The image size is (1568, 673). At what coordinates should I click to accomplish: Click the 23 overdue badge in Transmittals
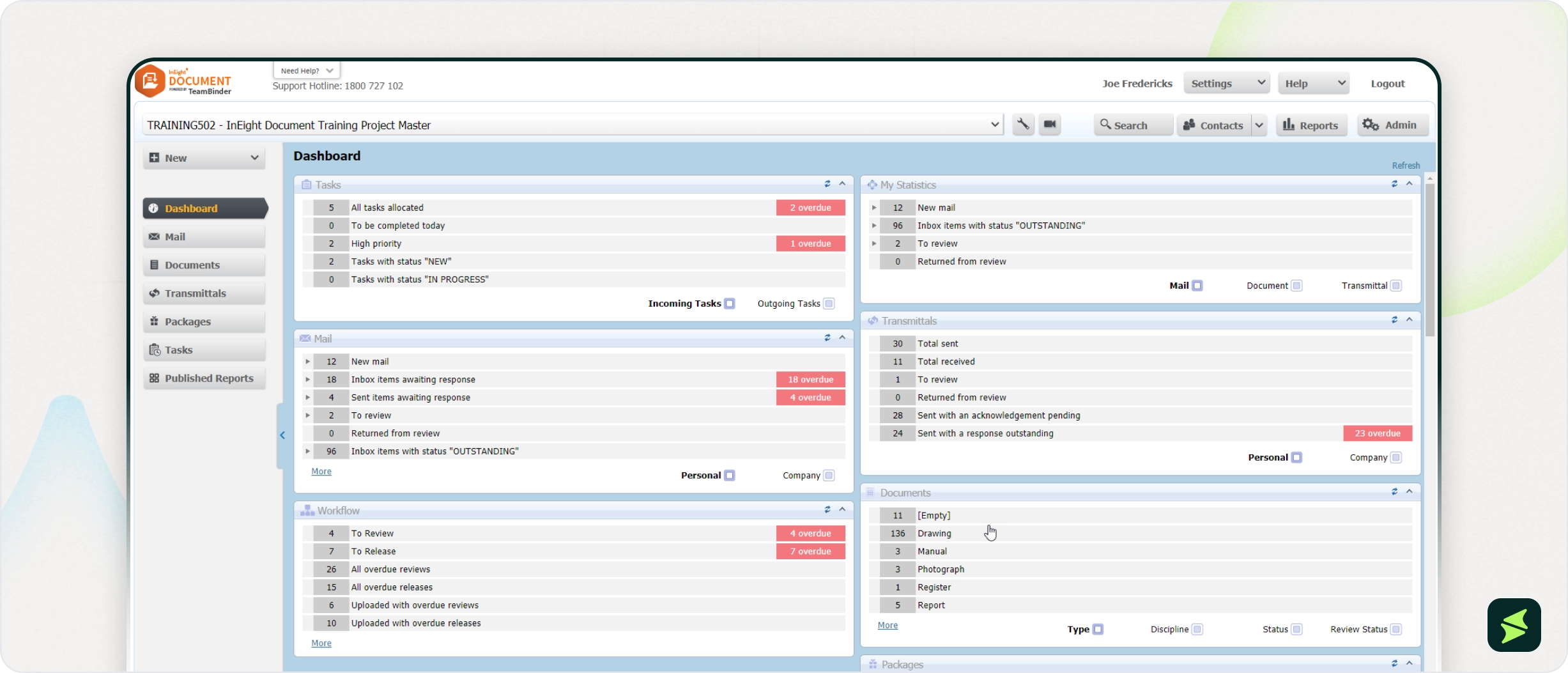click(1378, 433)
